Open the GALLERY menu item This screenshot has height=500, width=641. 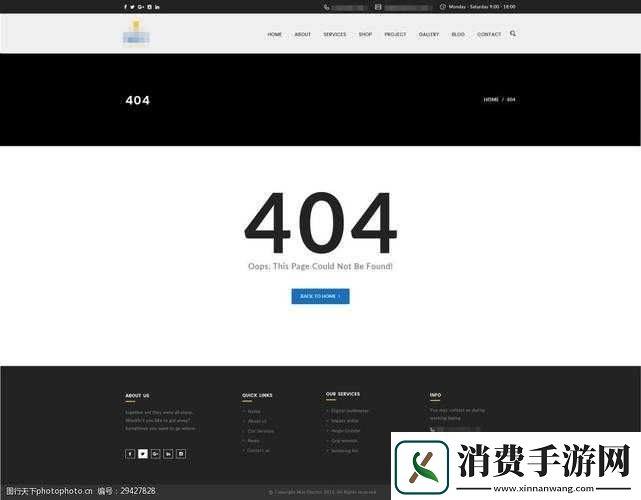[429, 34]
